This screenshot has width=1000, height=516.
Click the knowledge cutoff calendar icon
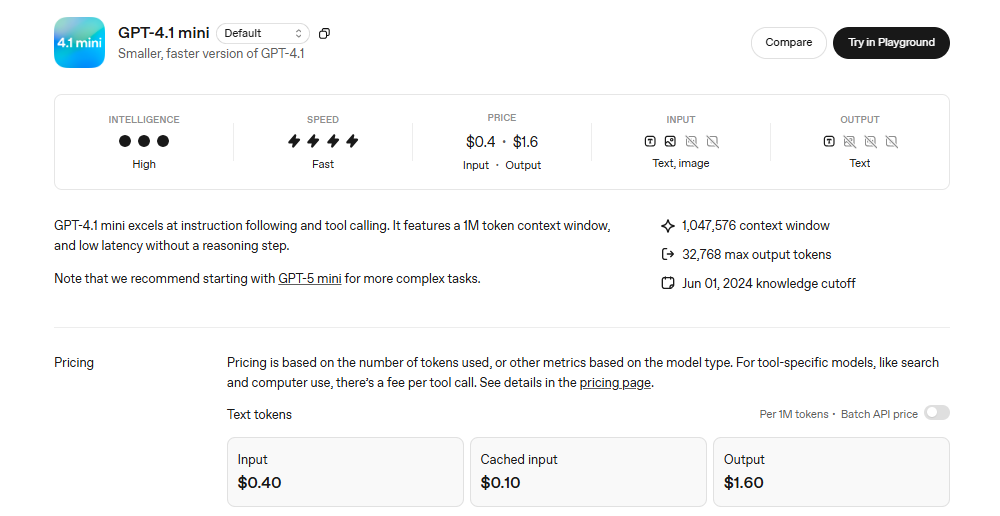click(668, 283)
